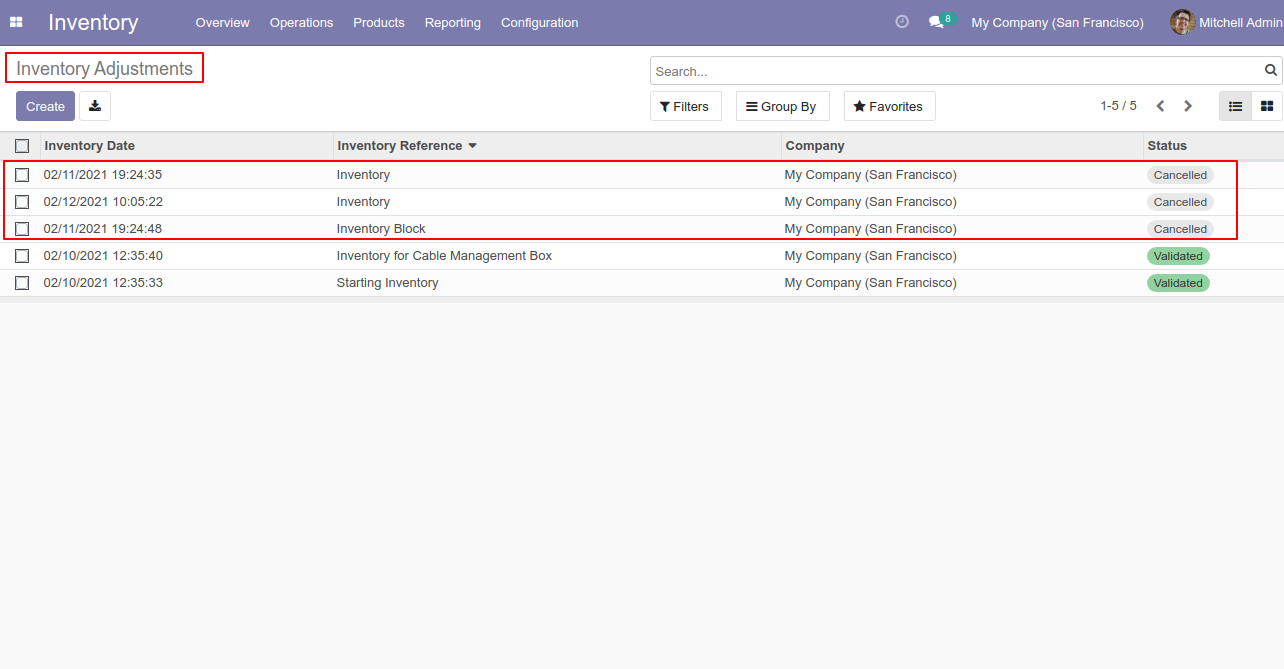Click the 1-5 / 5 pager counter
1284x669 pixels.
tap(1118, 106)
